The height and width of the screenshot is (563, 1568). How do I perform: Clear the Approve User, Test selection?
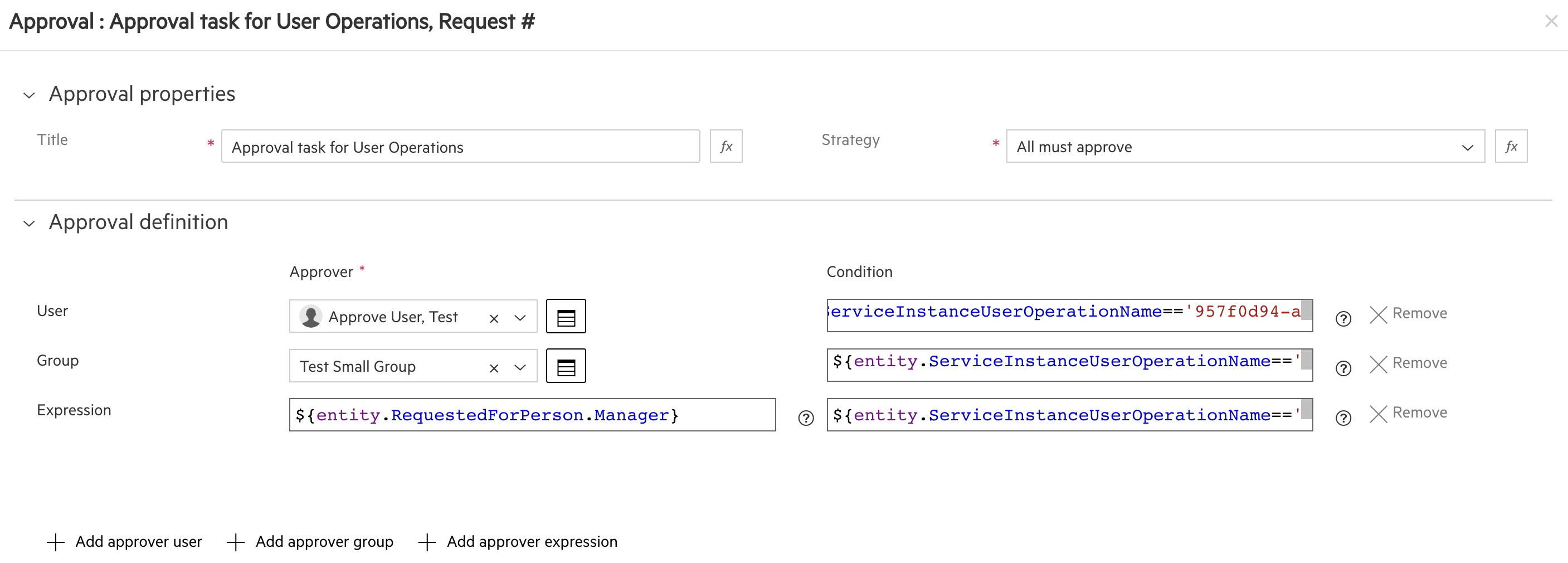coord(494,317)
